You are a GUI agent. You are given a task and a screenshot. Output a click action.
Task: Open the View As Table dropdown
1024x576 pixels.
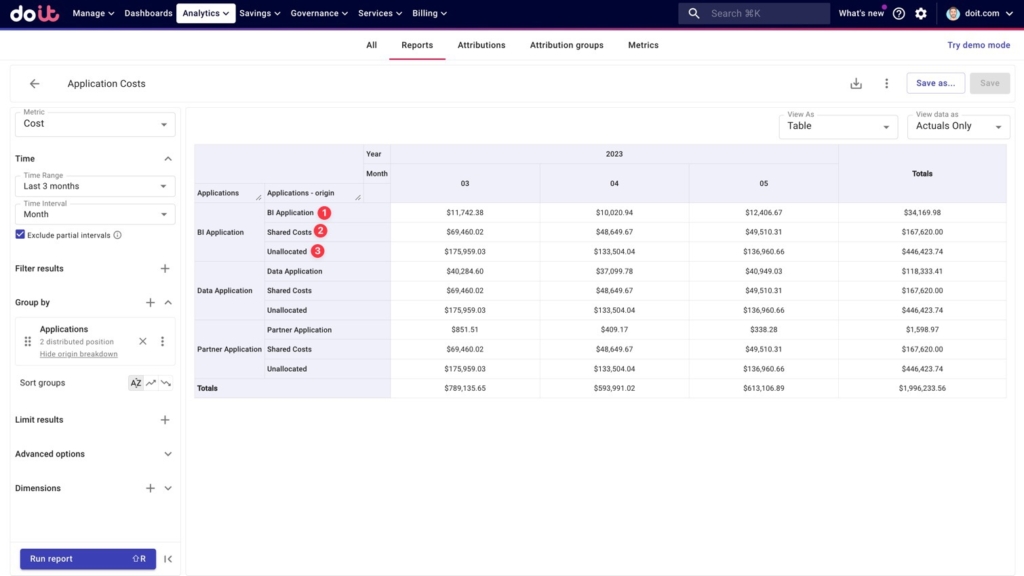838,126
